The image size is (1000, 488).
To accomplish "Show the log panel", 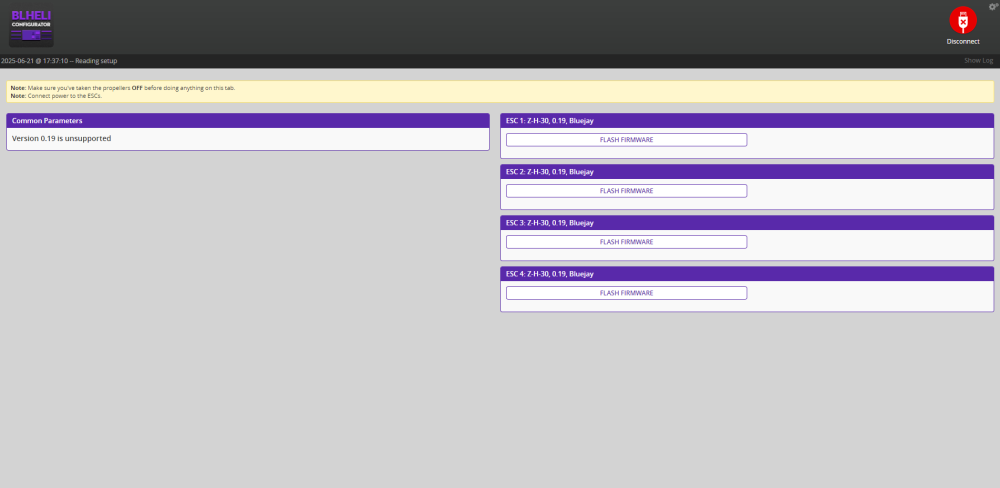I will point(978,61).
